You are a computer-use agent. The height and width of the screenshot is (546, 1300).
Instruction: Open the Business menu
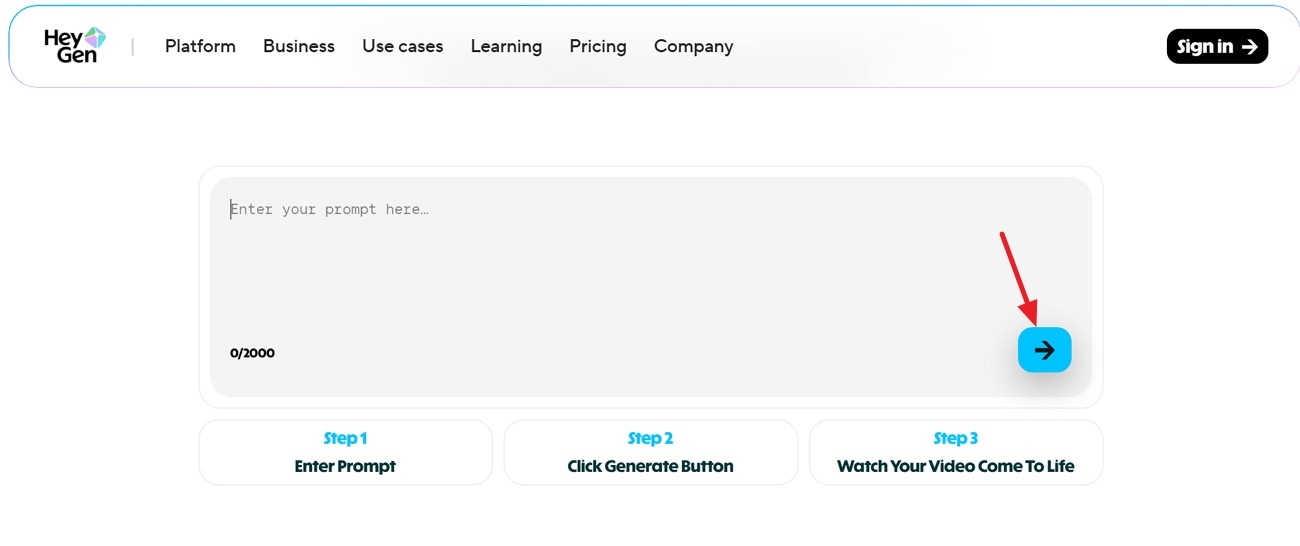click(x=299, y=46)
